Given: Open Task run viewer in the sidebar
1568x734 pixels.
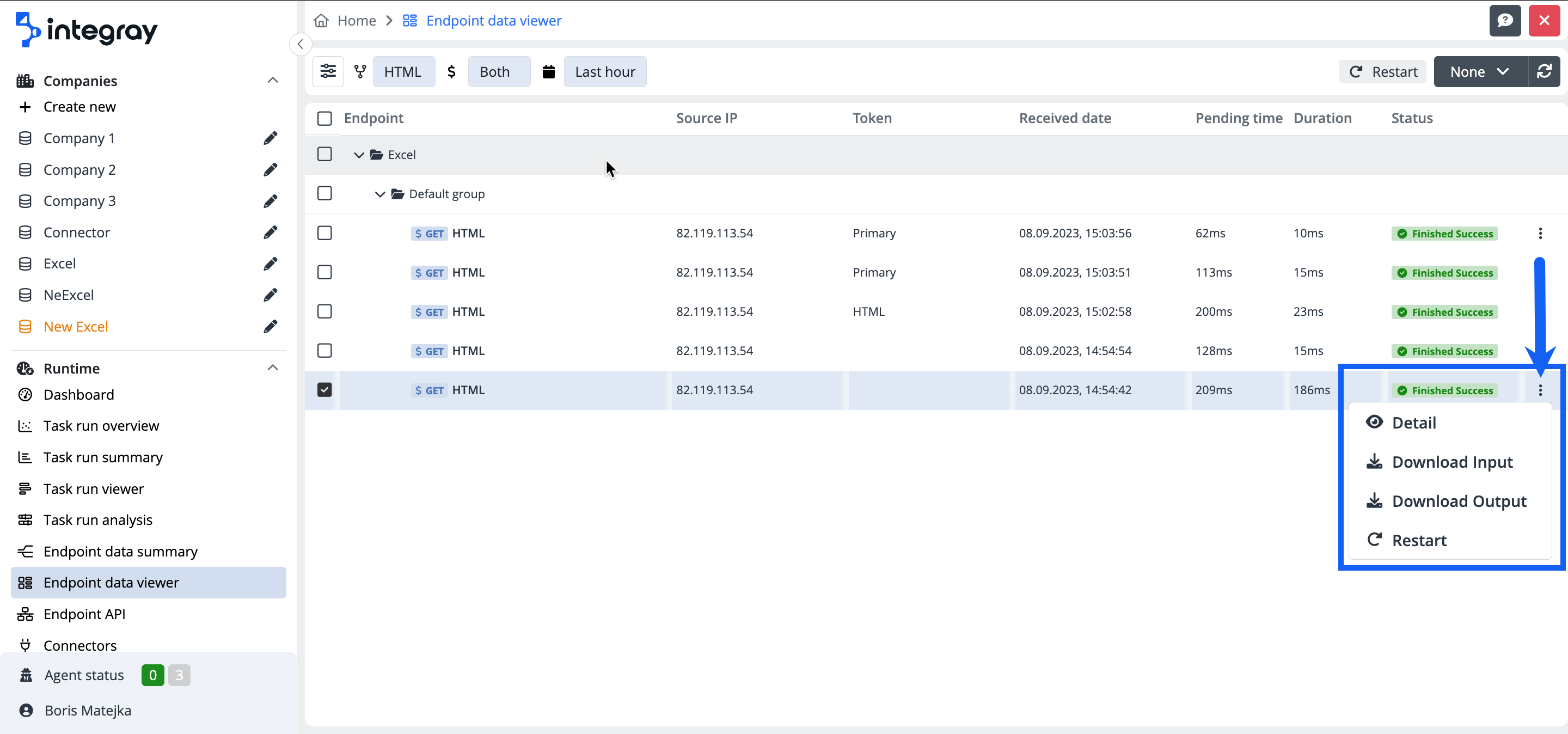Looking at the screenshot, I should pyautogui.click(x=94, y=489).
